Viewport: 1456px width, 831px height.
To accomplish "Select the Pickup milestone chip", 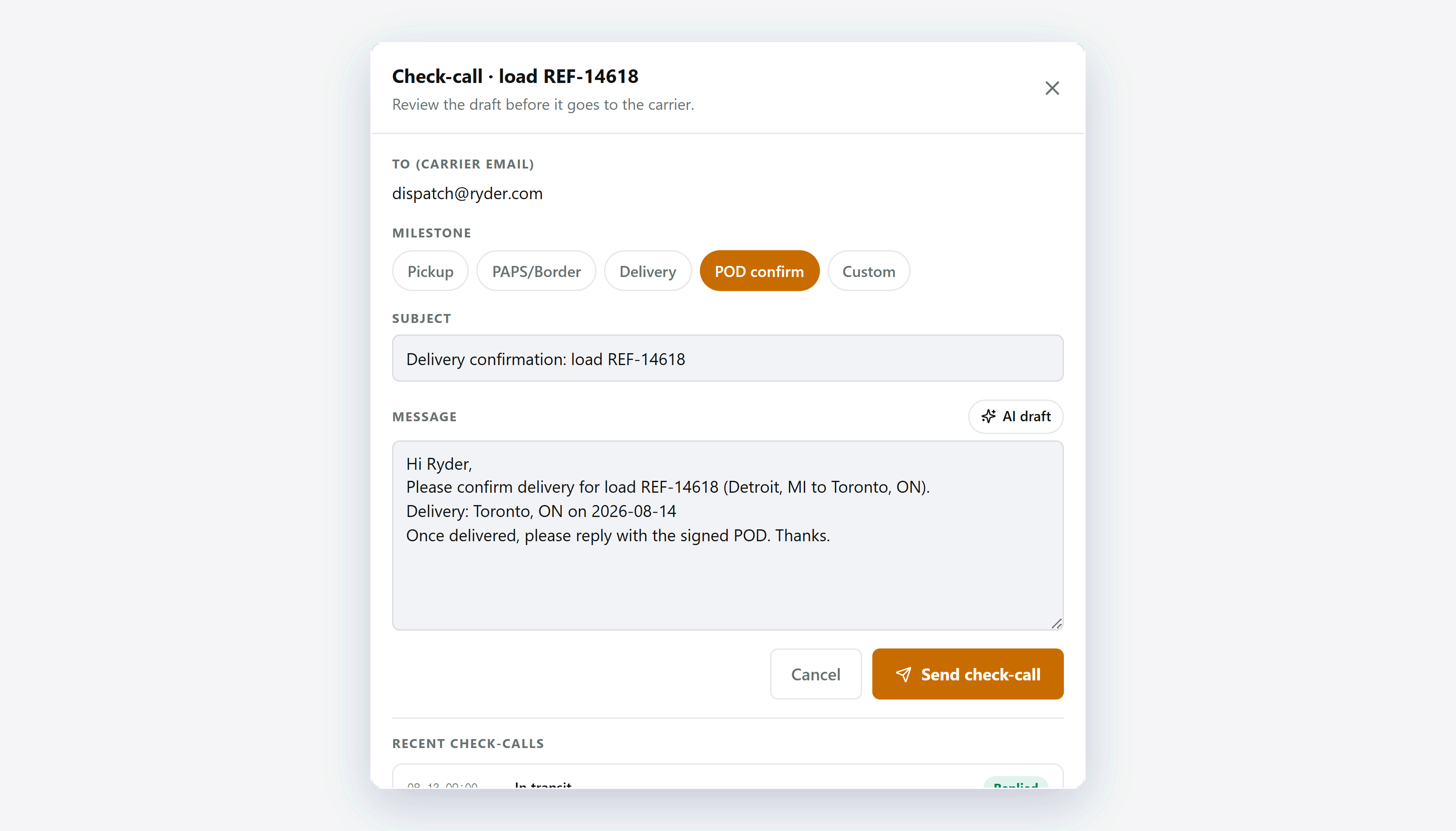I will [x=430, y=271].
